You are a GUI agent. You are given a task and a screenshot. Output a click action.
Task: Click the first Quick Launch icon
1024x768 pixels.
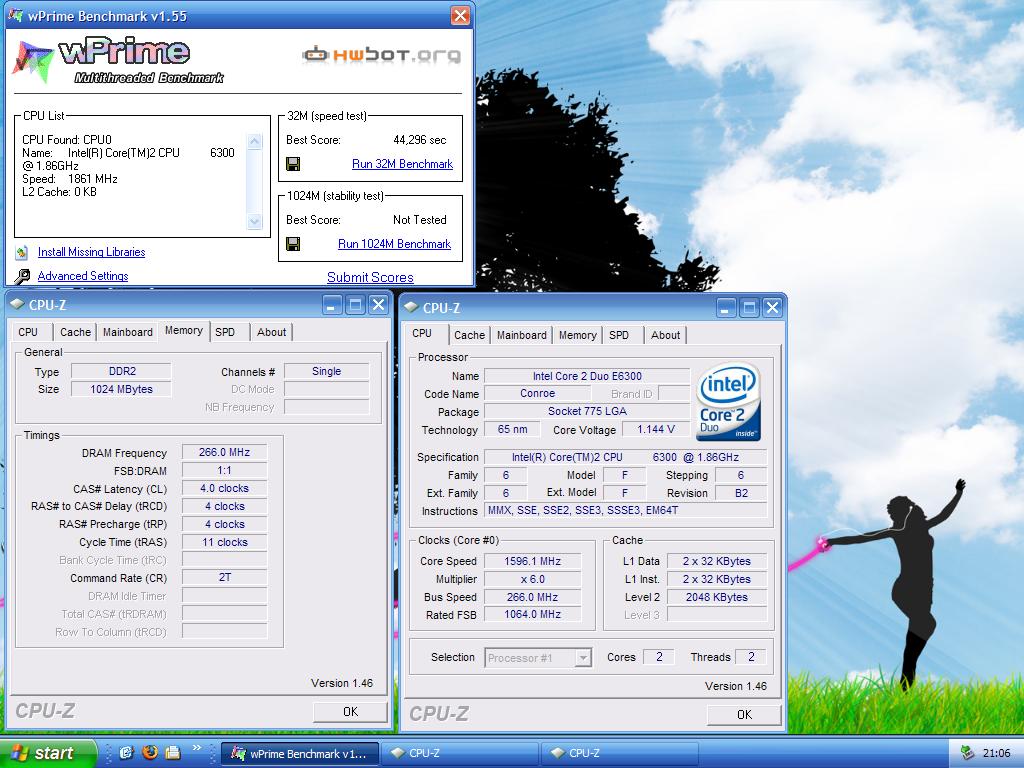(126, 752)
